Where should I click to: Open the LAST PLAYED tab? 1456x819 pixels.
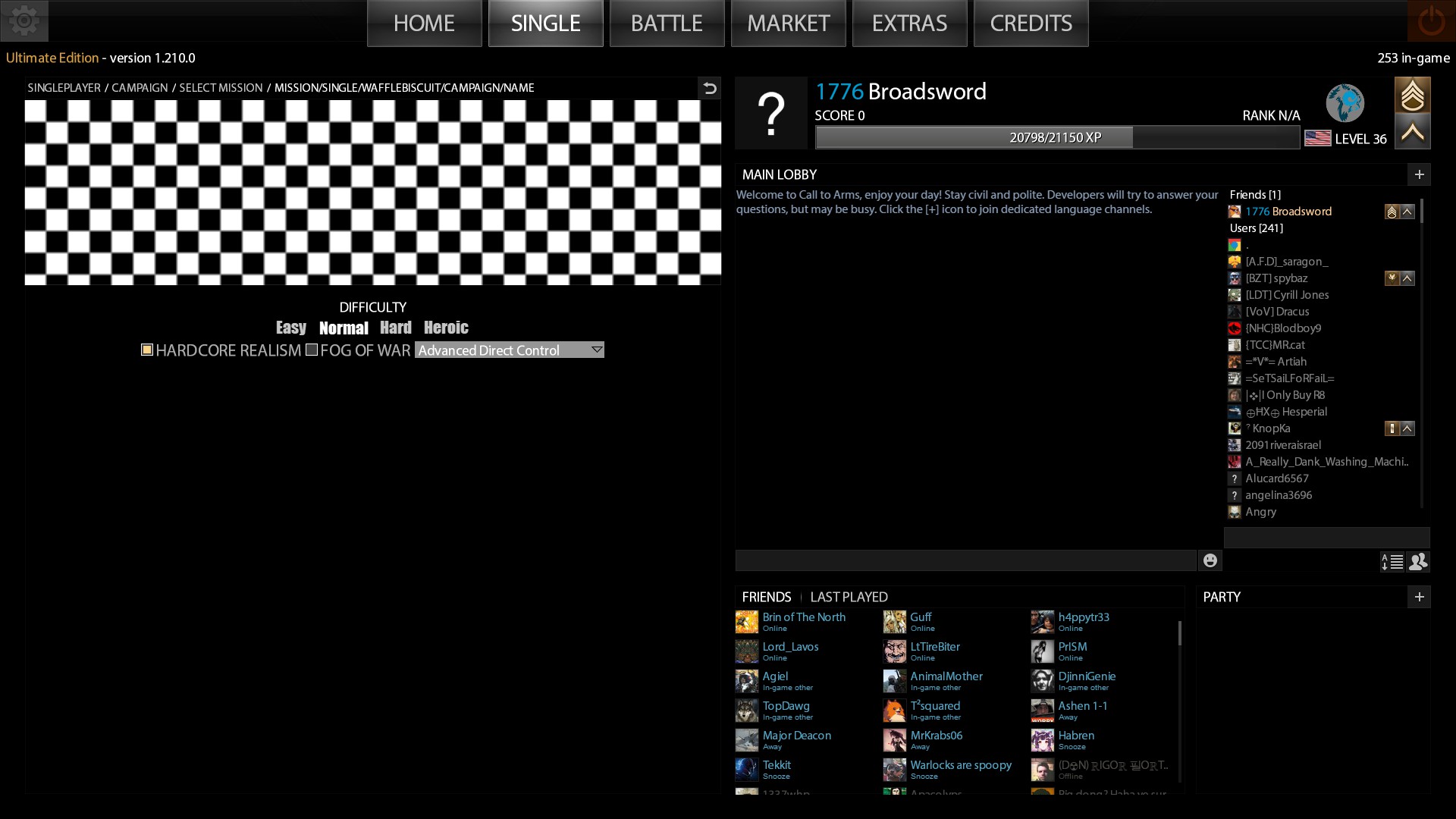(x=849, y=598)
